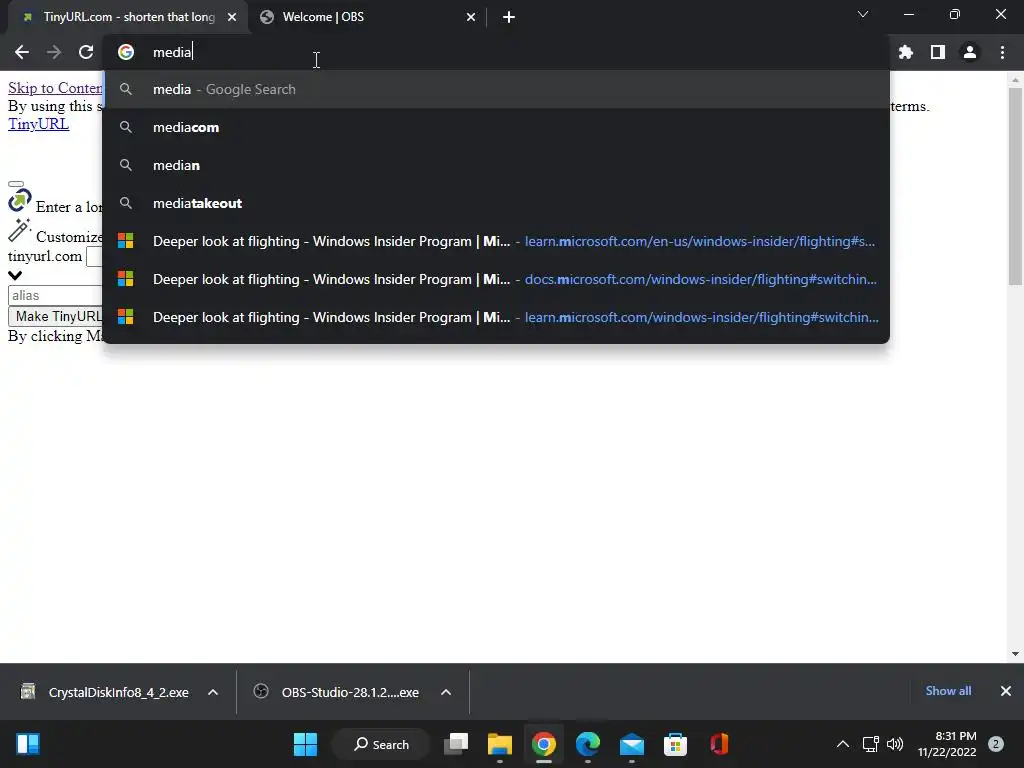This screenshot has height=768, width=1024.
Task: Open the taskbar Search box
Action: click(381, 744)
